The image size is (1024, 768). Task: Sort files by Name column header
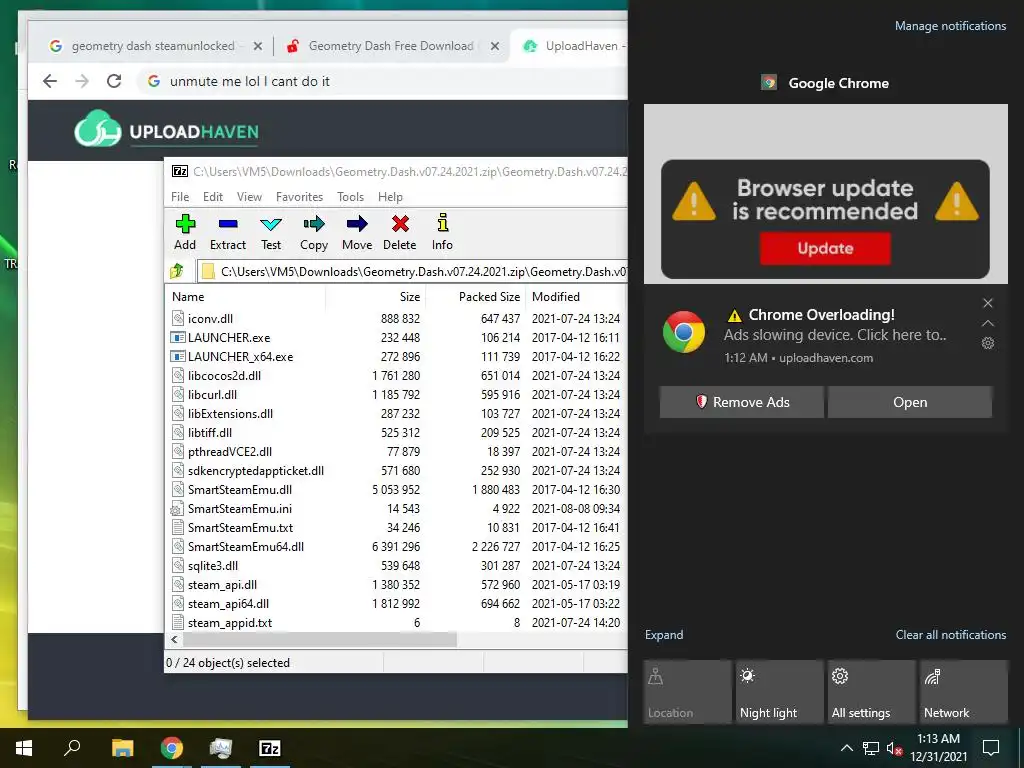tap(246, 296)
